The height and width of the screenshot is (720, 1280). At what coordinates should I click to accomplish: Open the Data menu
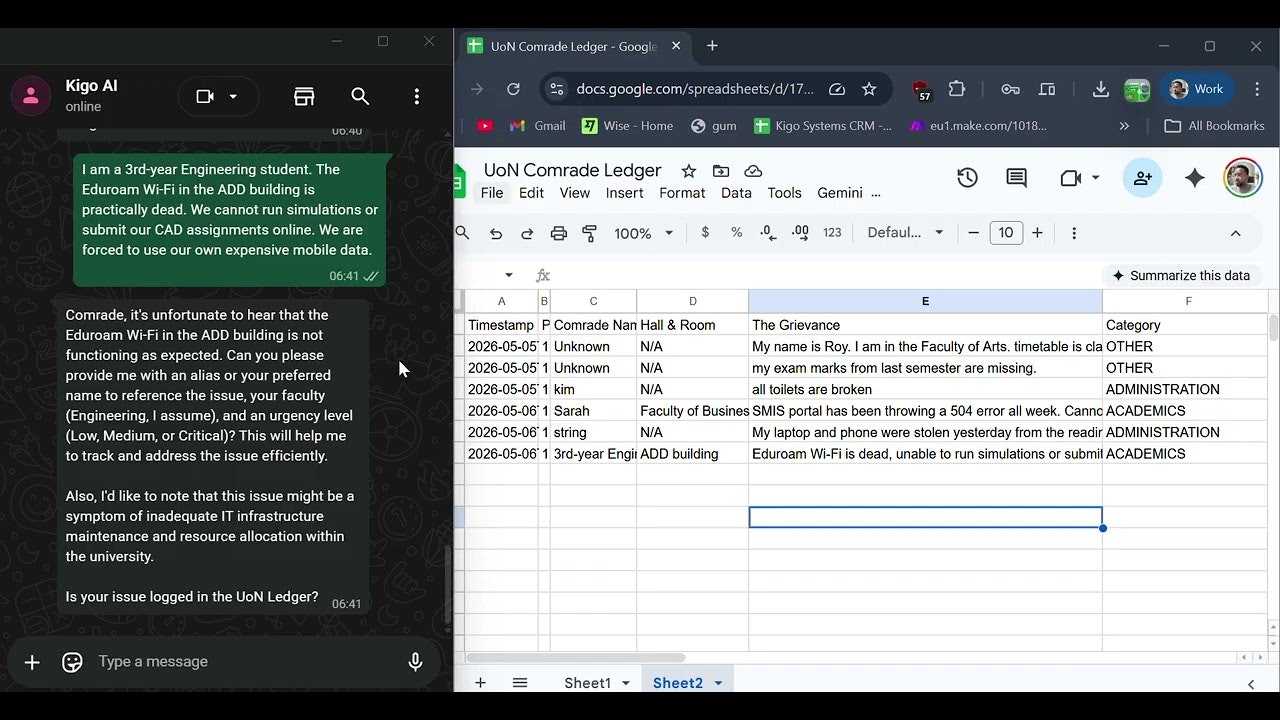[x=736, y=193]
